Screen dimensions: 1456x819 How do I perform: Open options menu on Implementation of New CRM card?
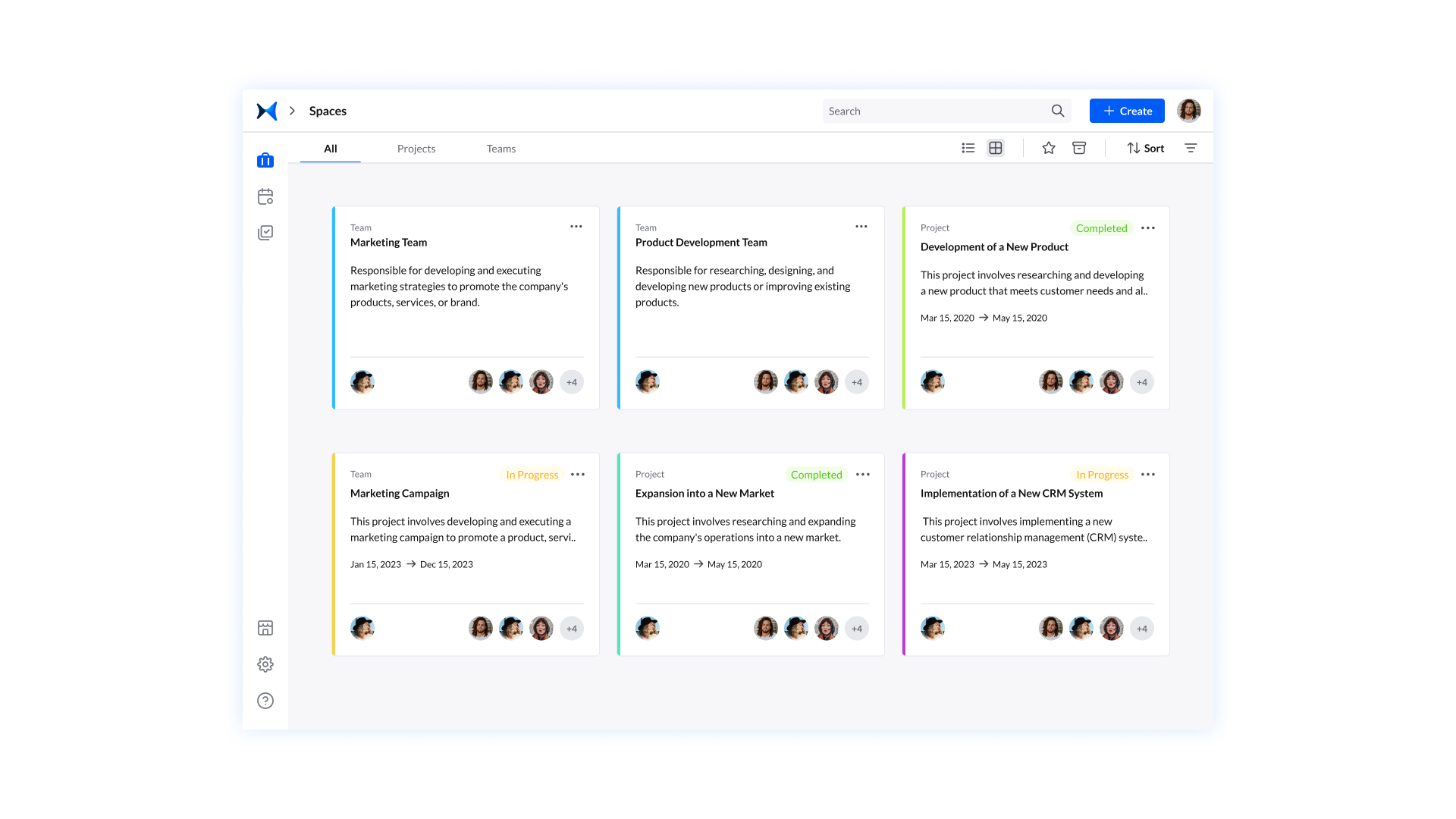point(1147,474)
